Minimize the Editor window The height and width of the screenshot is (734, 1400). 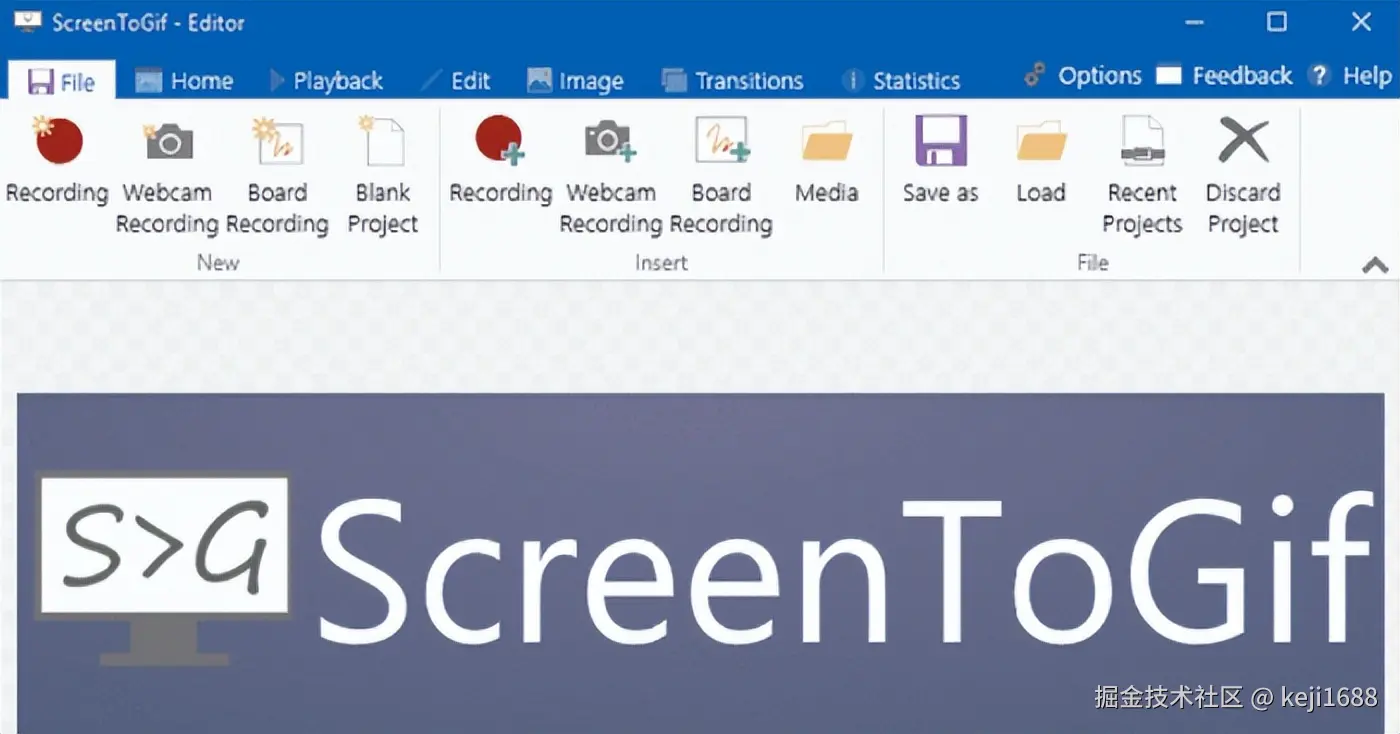click(x=1192, y=22)
